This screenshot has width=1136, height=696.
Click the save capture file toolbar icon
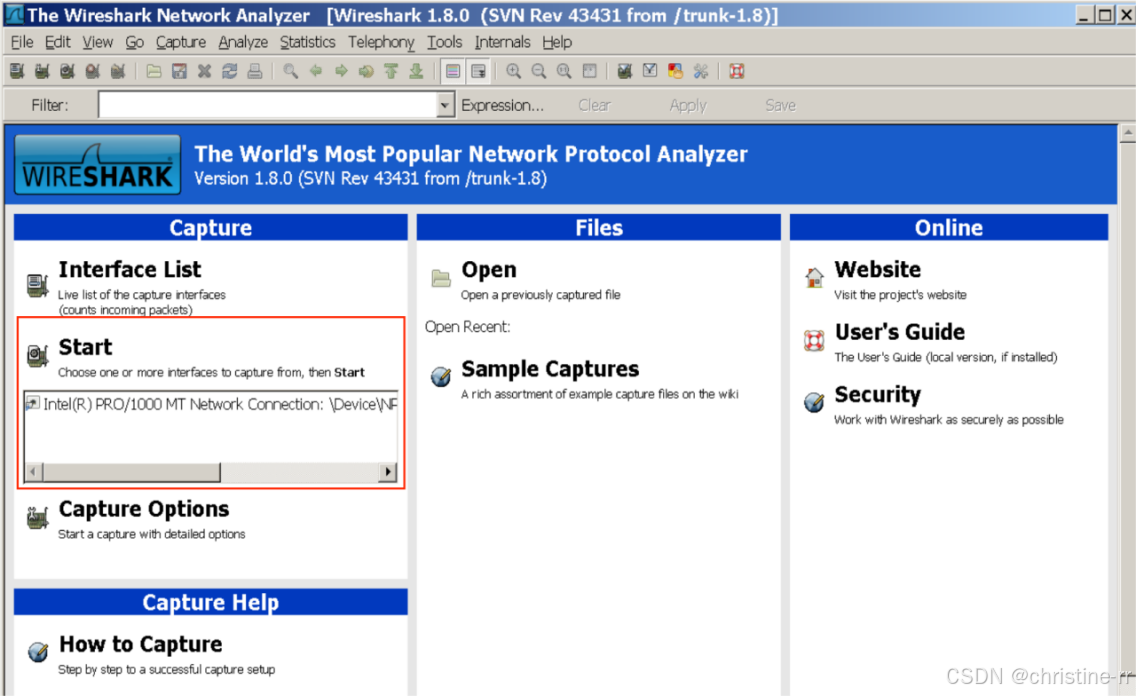[x=179, y=71]
